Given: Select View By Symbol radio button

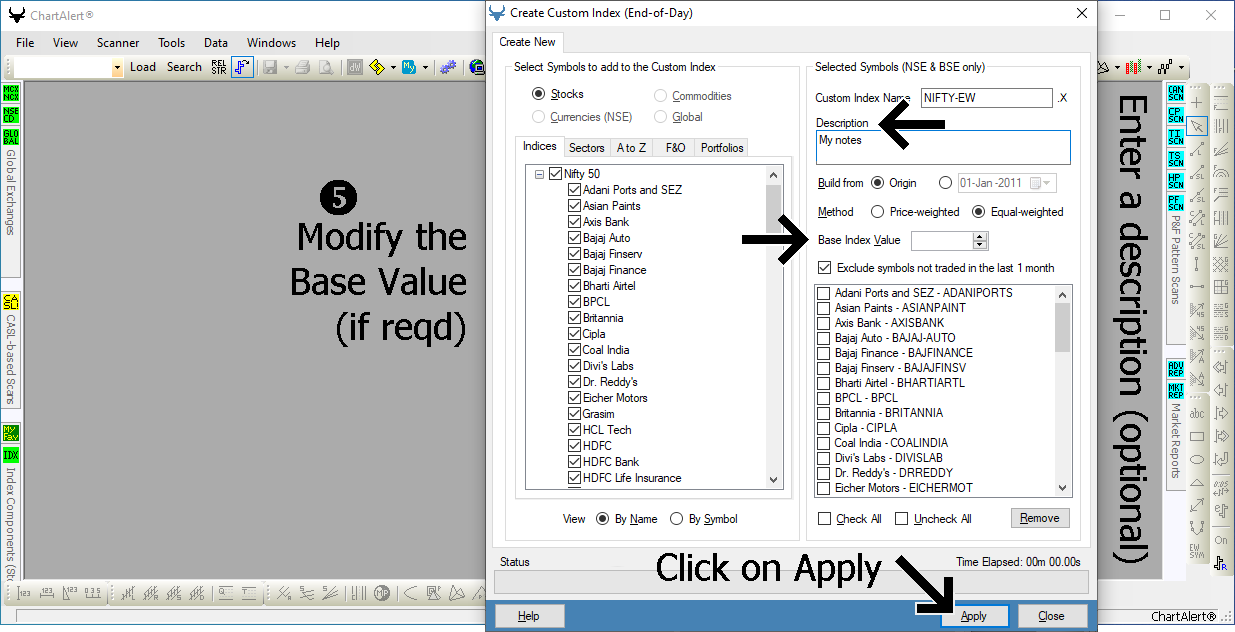Looking at the screenshot, I should click(x=678, y=519).
